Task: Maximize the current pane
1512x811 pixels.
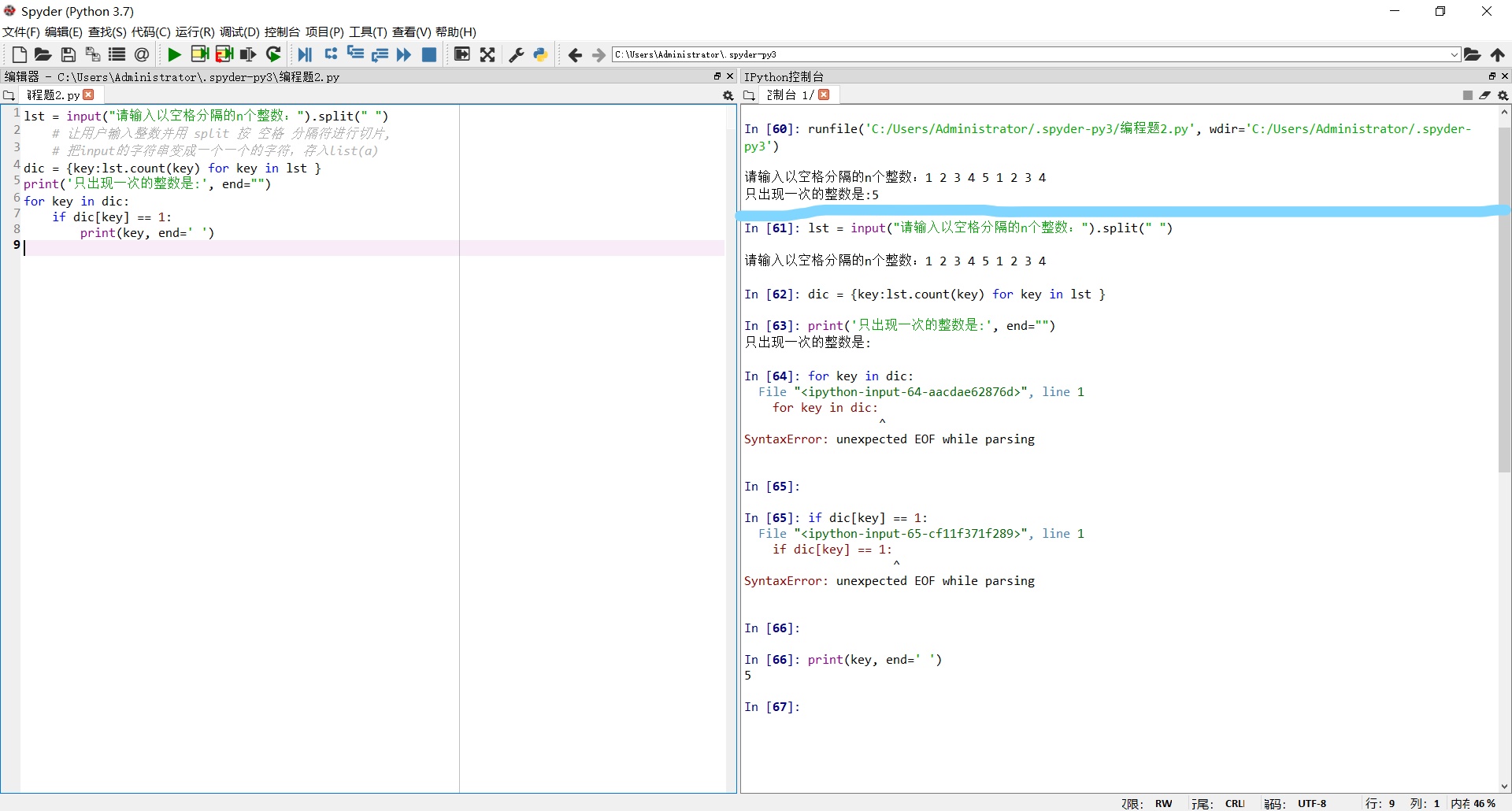Action: tap(462, 54)
